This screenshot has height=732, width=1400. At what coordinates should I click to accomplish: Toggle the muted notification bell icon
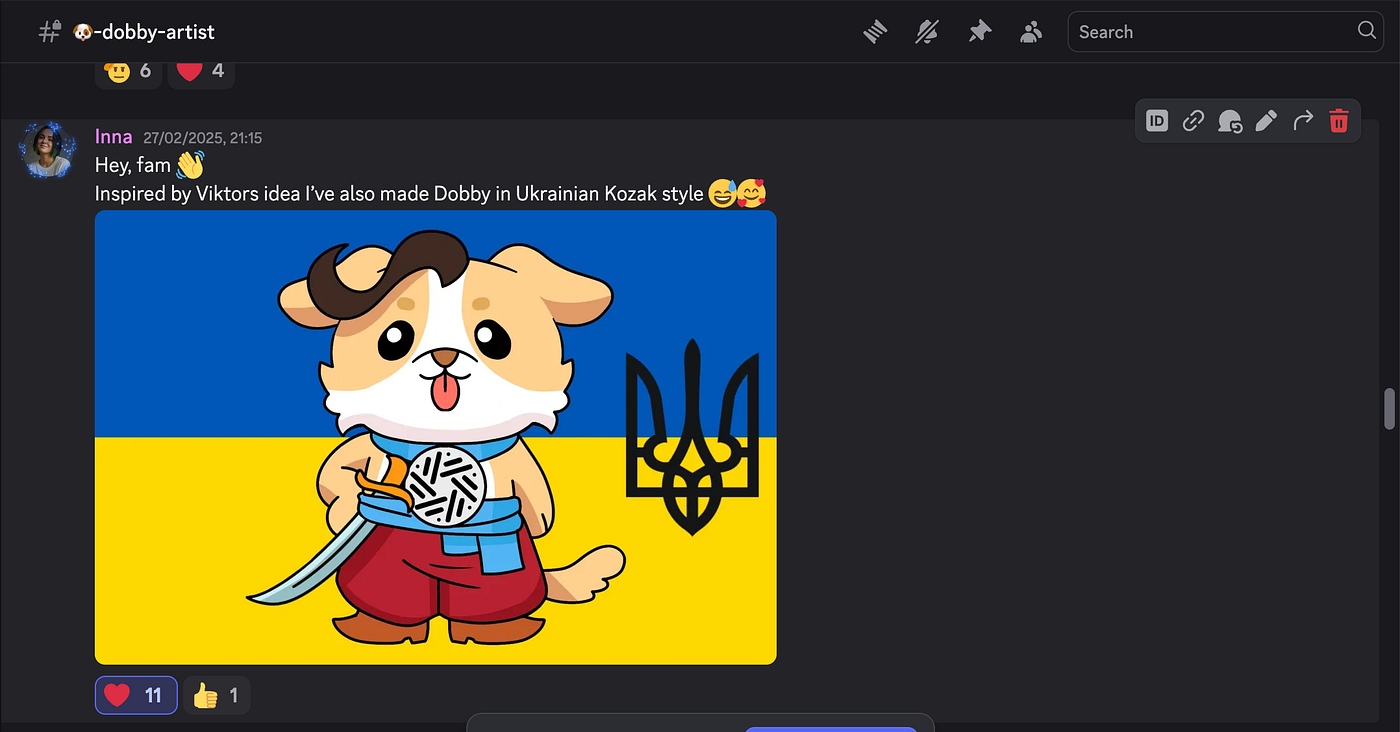click(927, 32)
